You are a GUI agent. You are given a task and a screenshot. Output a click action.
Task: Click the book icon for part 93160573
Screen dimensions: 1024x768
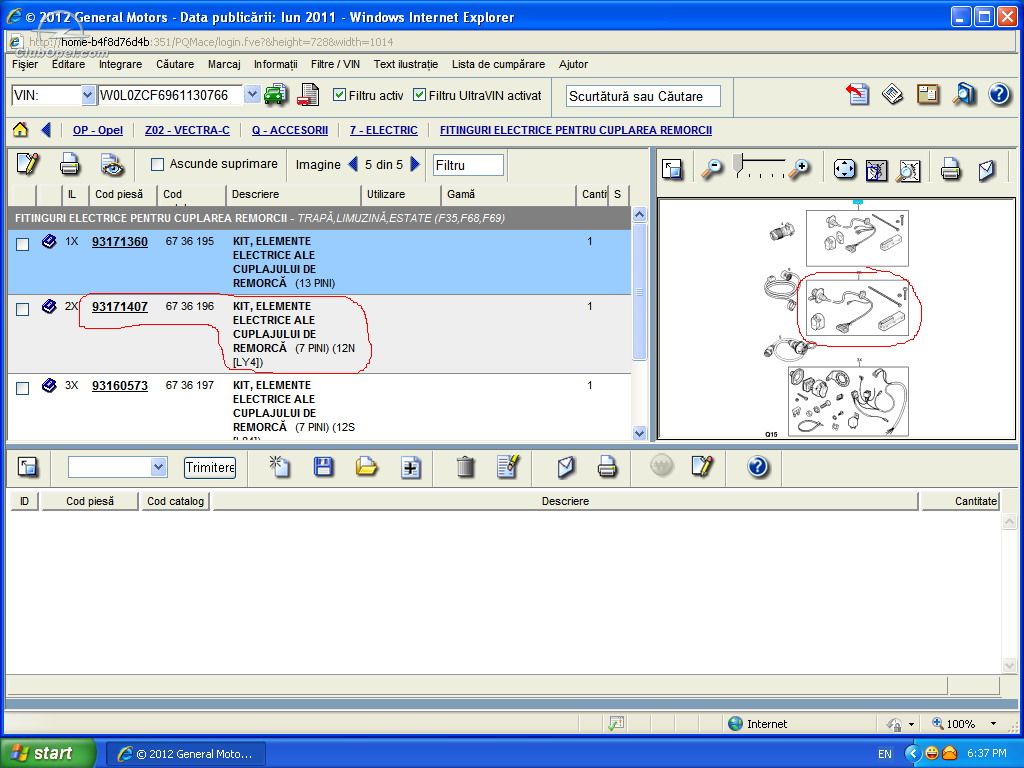click(49, 386)
